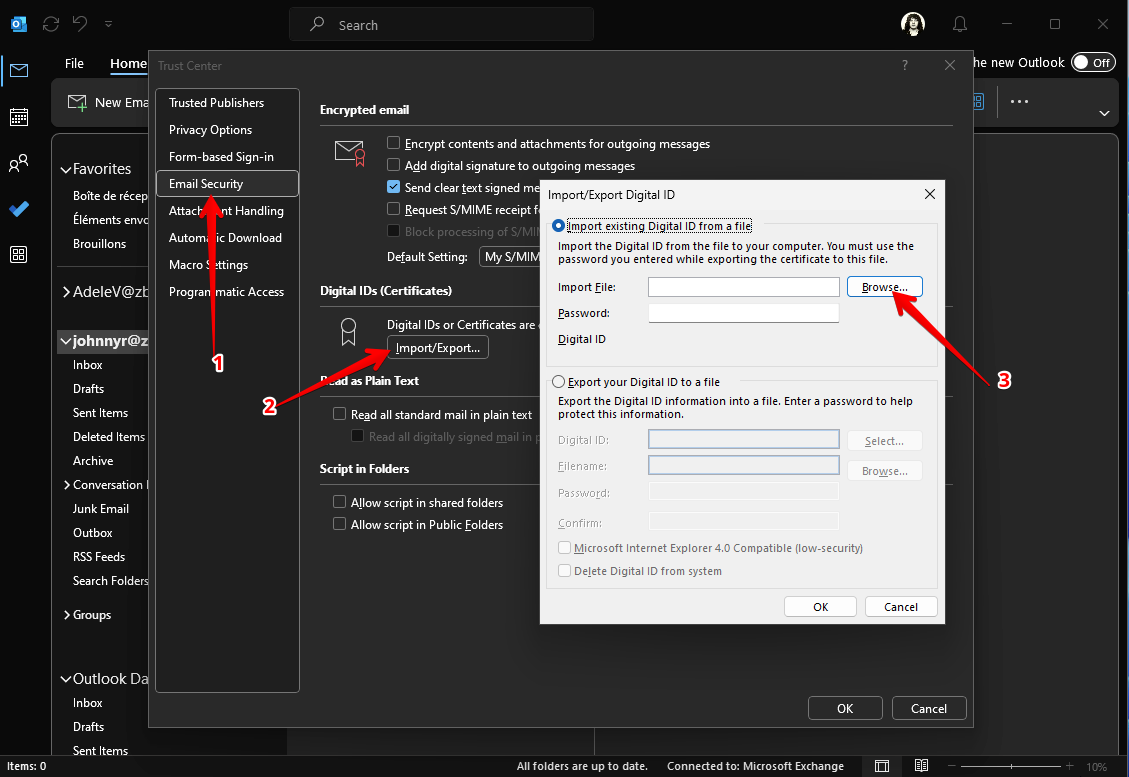Image resolution: width=1129 pixels, height=777 pixels.
Task: Open the File menu tab
Action: coord(74,63)
